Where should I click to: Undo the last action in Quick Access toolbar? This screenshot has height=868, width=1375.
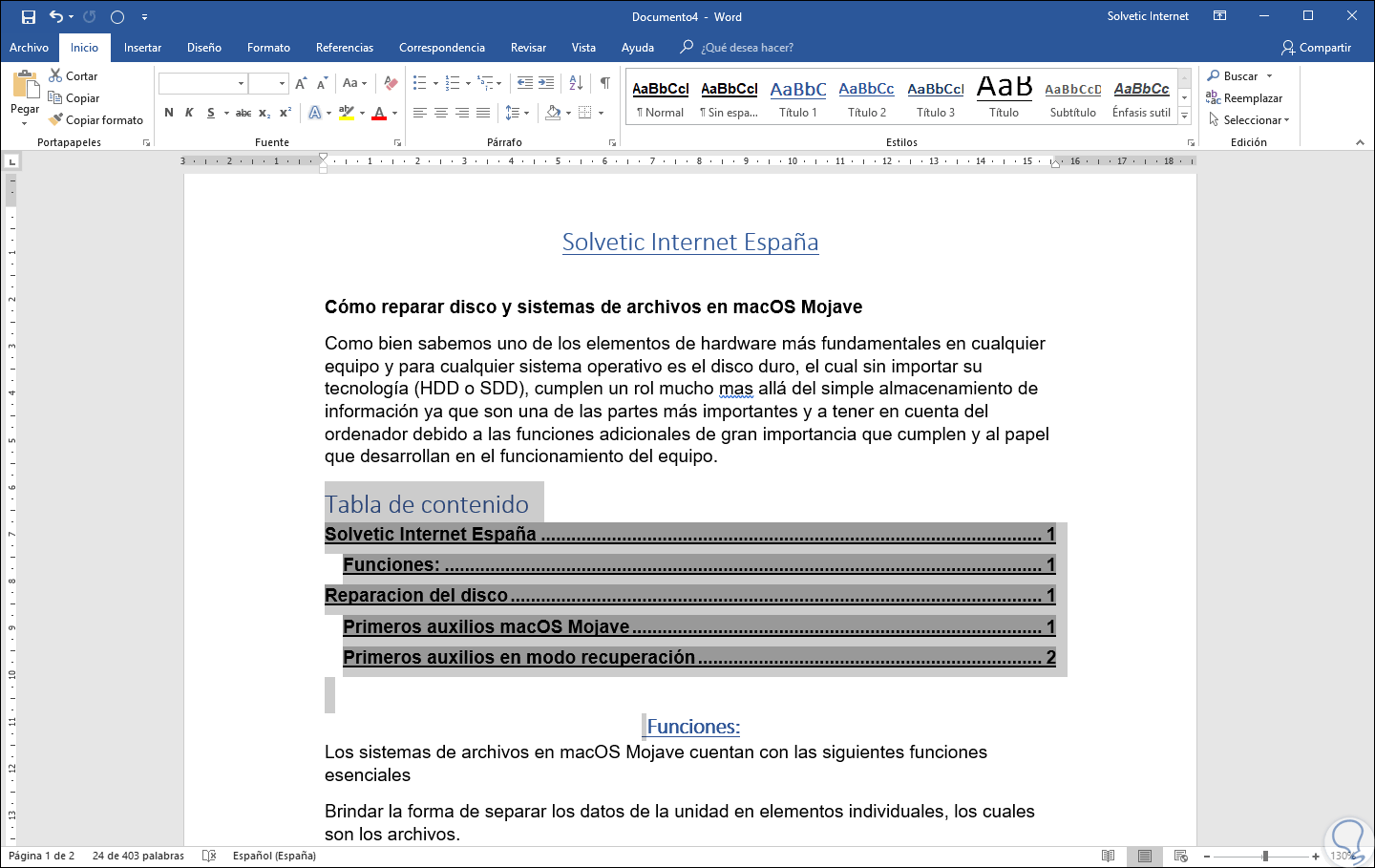click(x=56, y=17)
